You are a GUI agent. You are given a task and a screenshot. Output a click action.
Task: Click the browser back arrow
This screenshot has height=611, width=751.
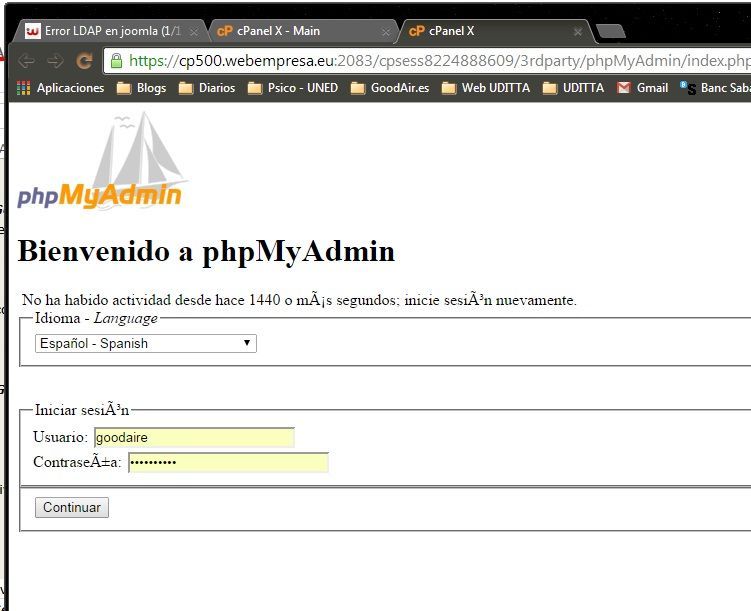pos(26,61)
